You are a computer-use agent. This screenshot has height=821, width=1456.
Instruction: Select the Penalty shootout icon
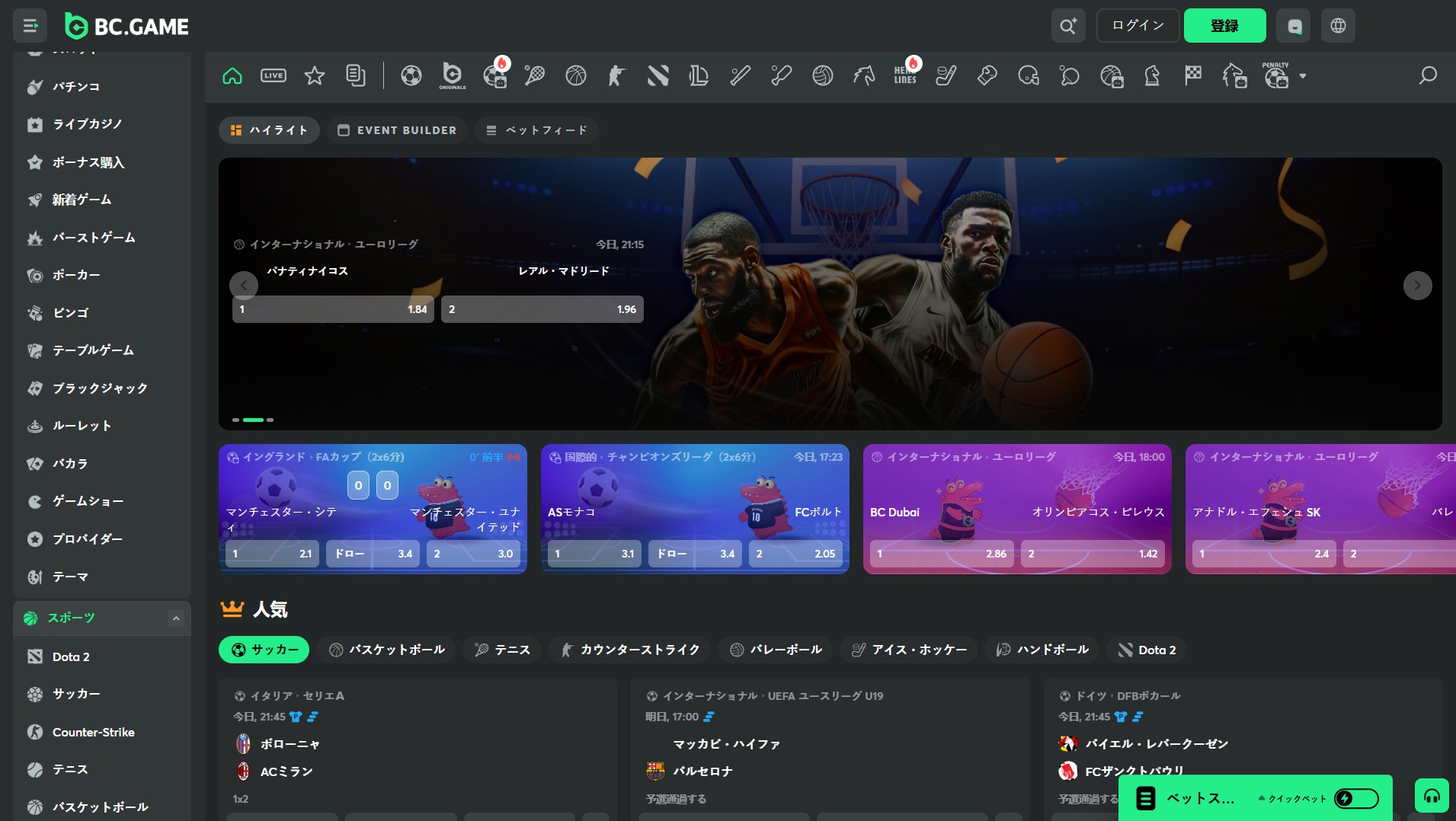[x=1276, y=75]
